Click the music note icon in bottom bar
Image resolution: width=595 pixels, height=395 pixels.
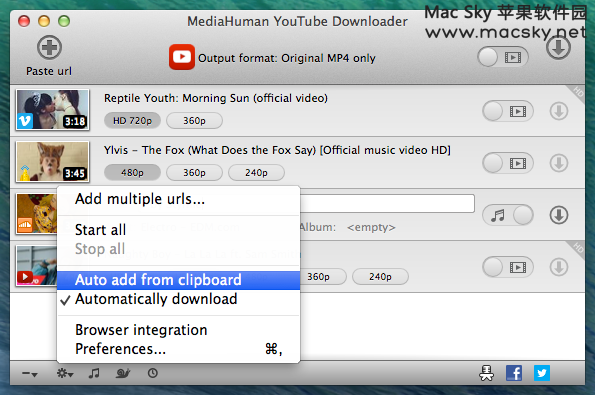pos(94,373)
